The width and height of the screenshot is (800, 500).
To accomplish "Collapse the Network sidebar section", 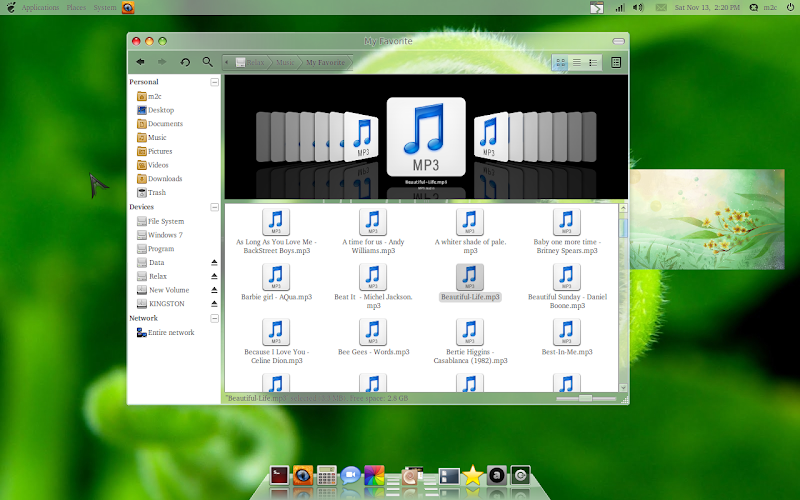I will click(215, 318).
